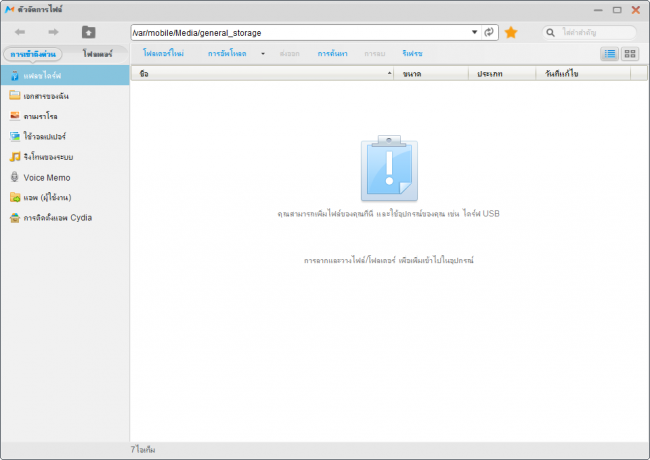Switch to grid view icon
This screenshot has width=650, height=460.
pos(630,53)
